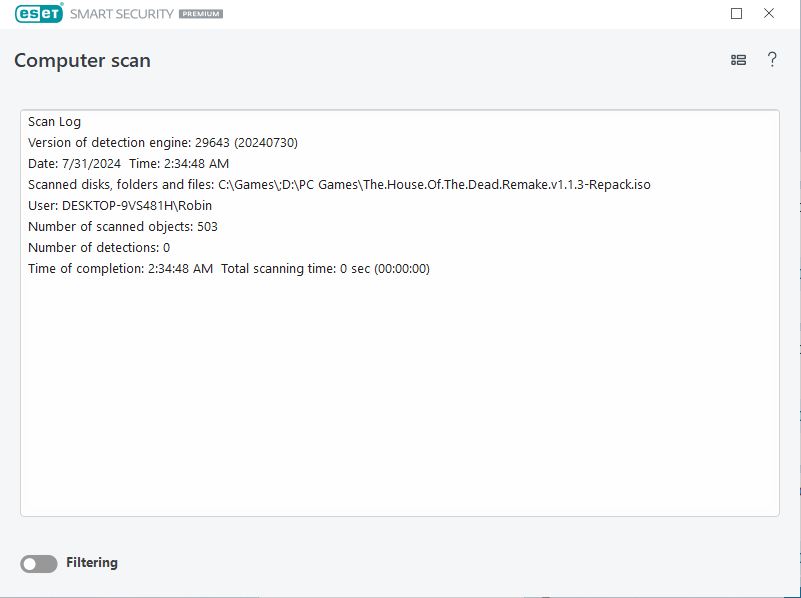The width and height of the screenshot is (801, 598).
Task: Close the ESET Smart Security window
Action: [x=768, y=13]
